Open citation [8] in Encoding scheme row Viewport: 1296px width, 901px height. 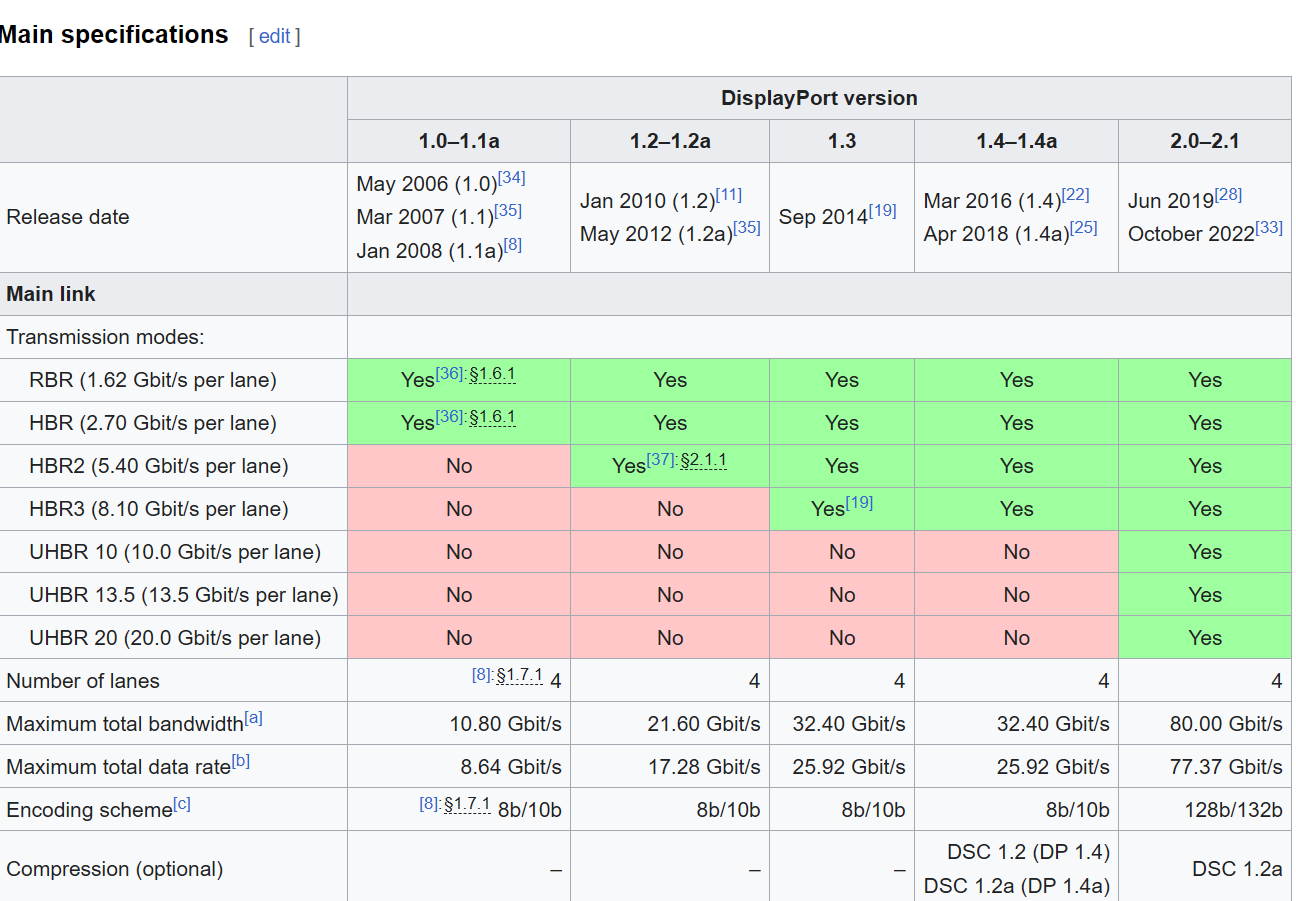click(429, 803)
